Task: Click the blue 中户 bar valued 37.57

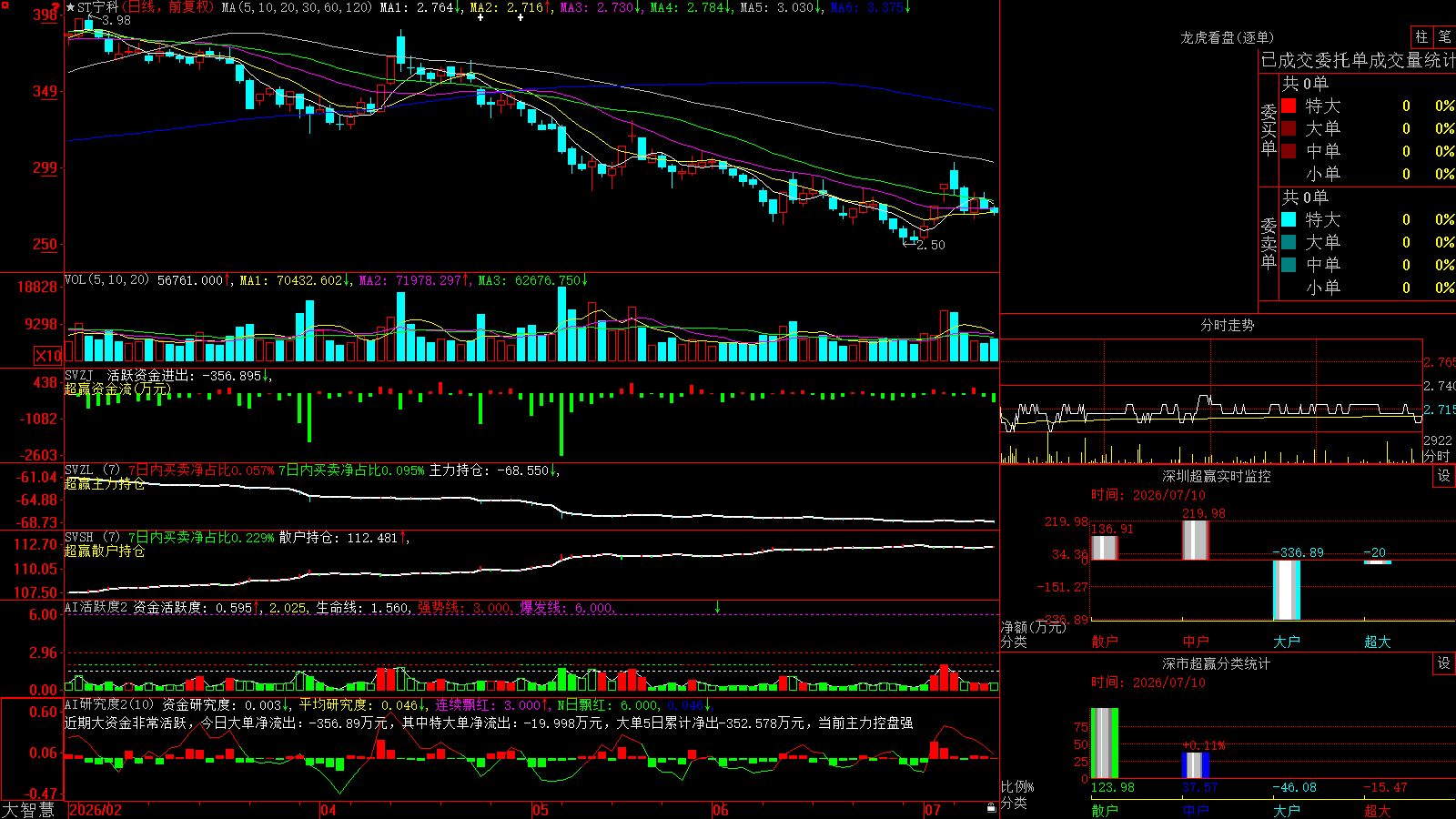Action: click(1196, 765)
